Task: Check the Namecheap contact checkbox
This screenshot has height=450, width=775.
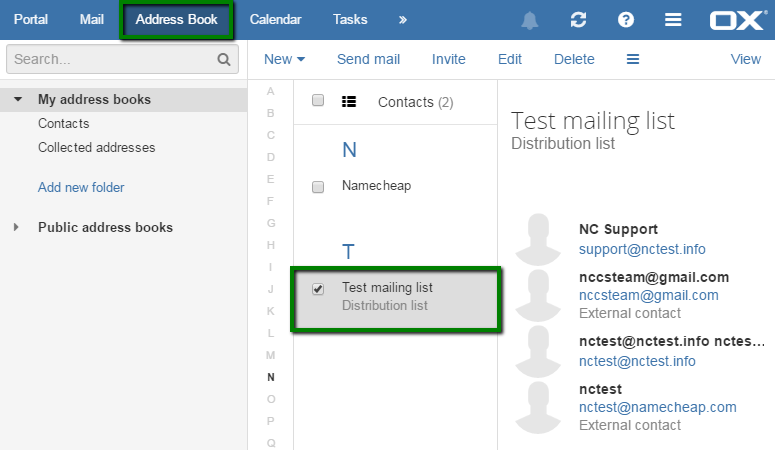Action: pos(318,187)
